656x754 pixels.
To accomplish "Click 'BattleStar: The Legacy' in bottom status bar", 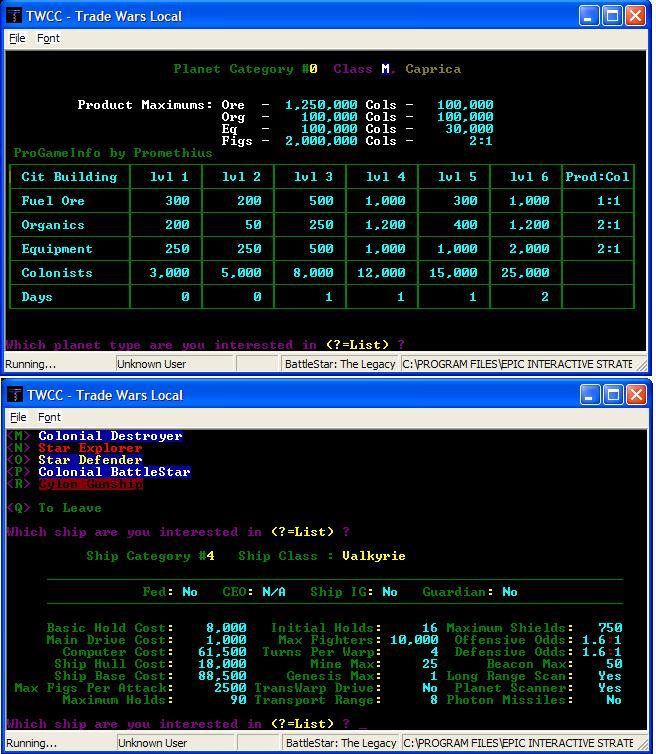I will tap(340, 743).
